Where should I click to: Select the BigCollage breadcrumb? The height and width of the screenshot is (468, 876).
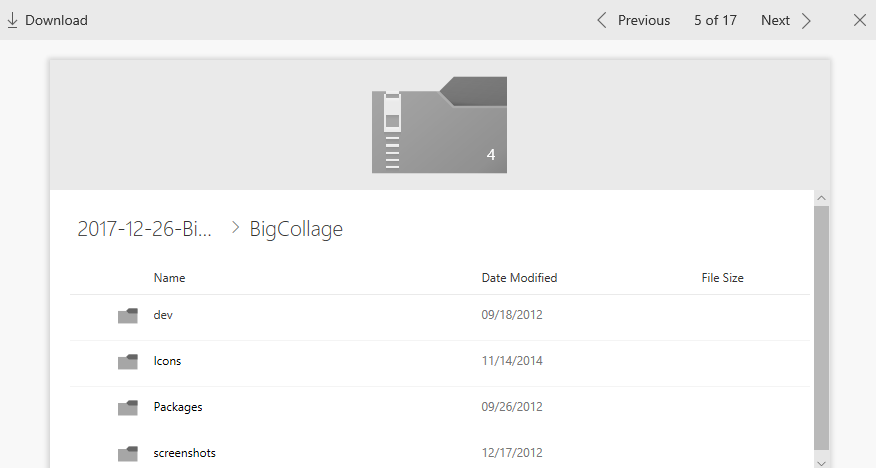pos(296,229)
